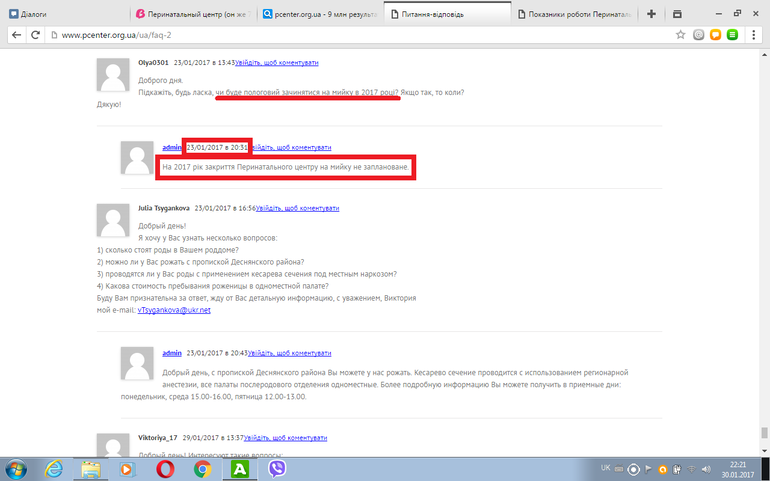770x481 pixels.
Task: Click the browser back arrow
Action: coord(15,35)
